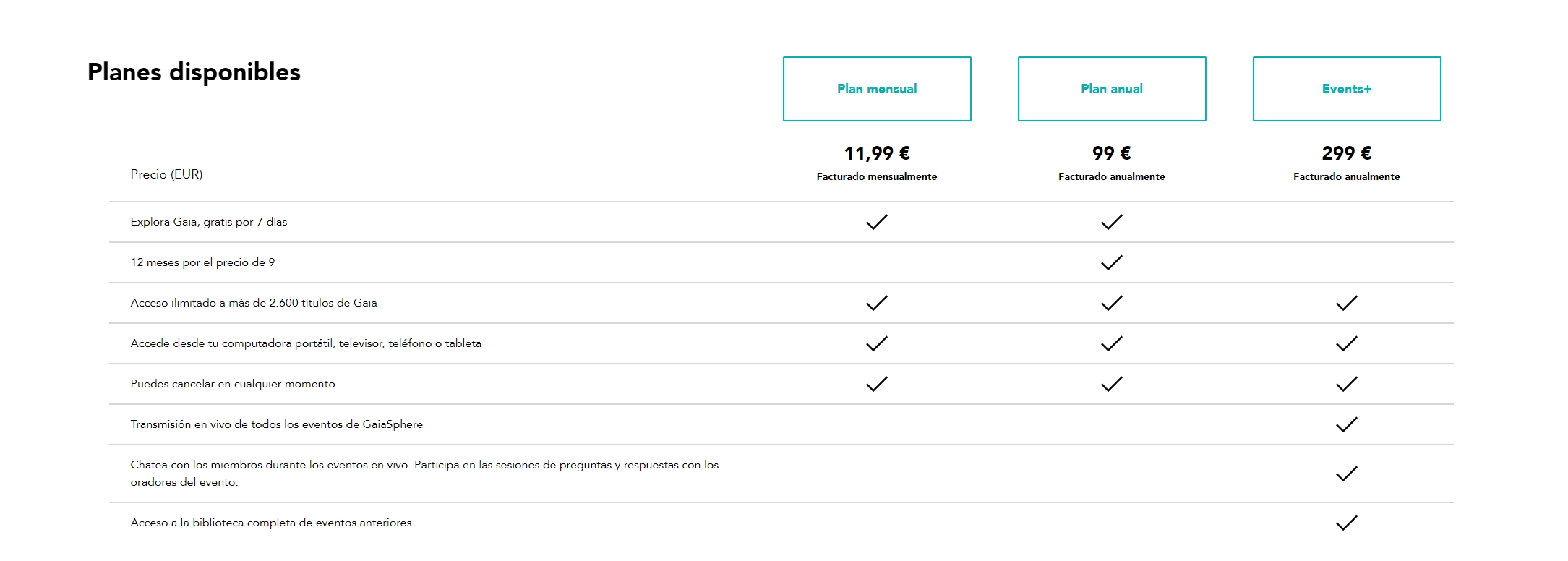Click the 299 € Events+ price

pos(1347,153)
